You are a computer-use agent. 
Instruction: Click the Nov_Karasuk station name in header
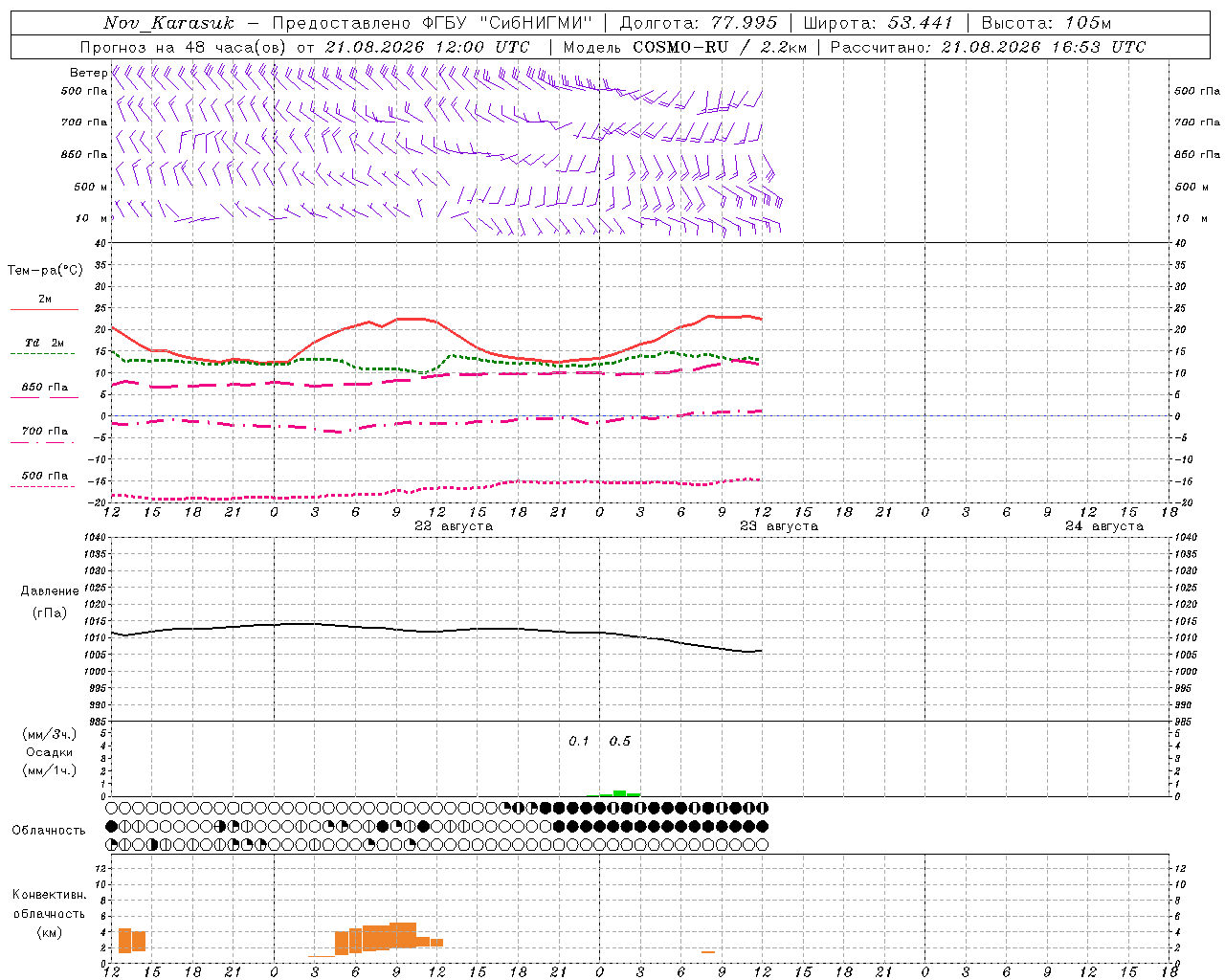point(168,23)
